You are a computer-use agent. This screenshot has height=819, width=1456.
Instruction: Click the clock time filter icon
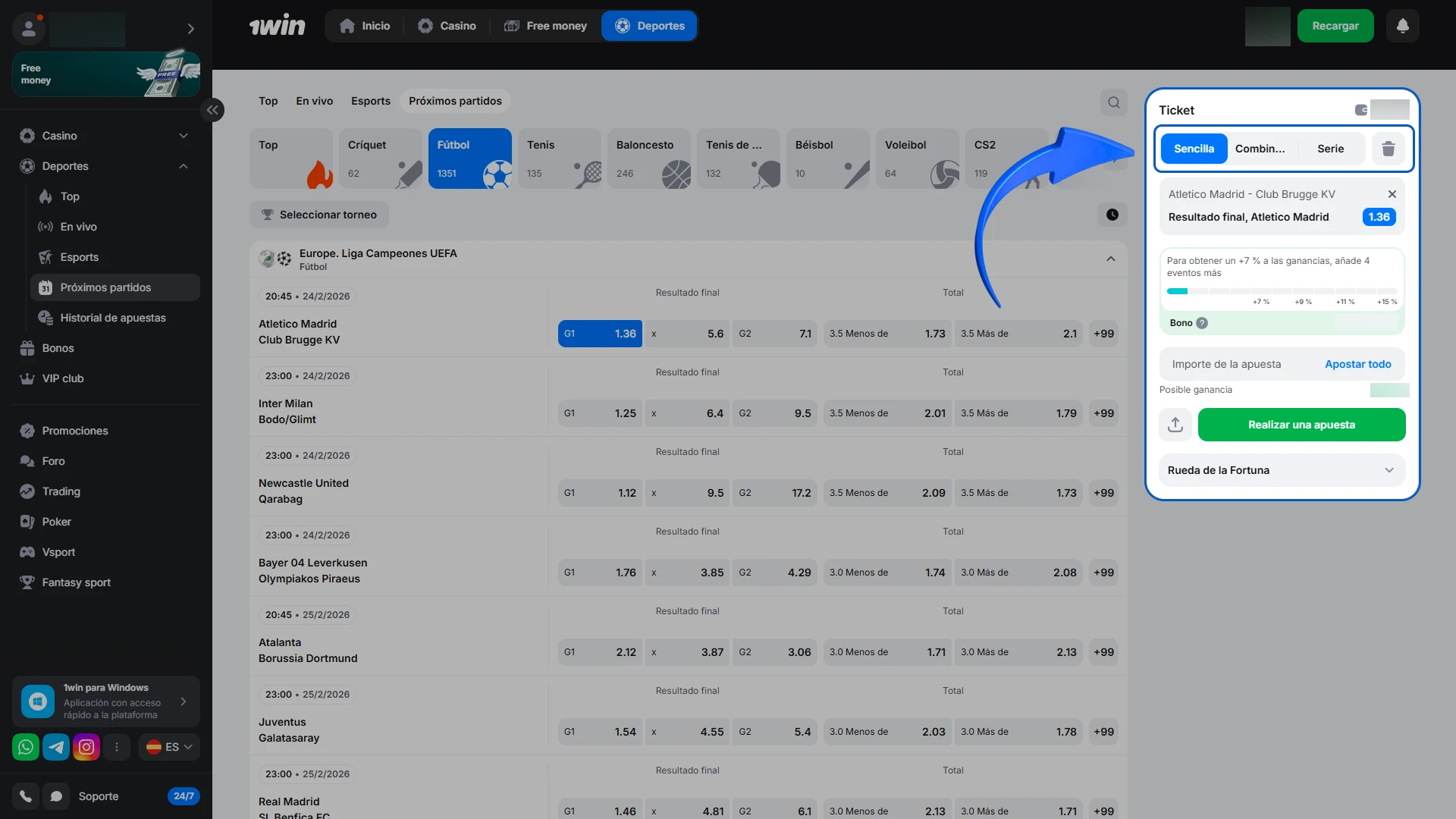1112,215
